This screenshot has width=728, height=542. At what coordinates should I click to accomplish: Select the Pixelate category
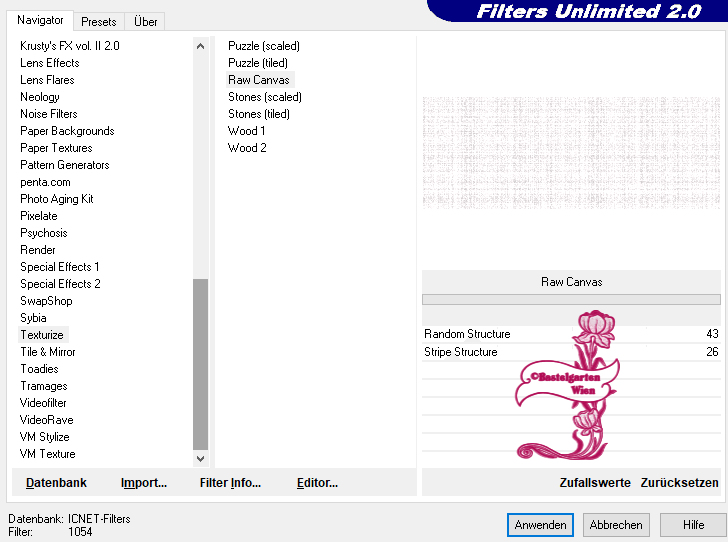point(39,216)
